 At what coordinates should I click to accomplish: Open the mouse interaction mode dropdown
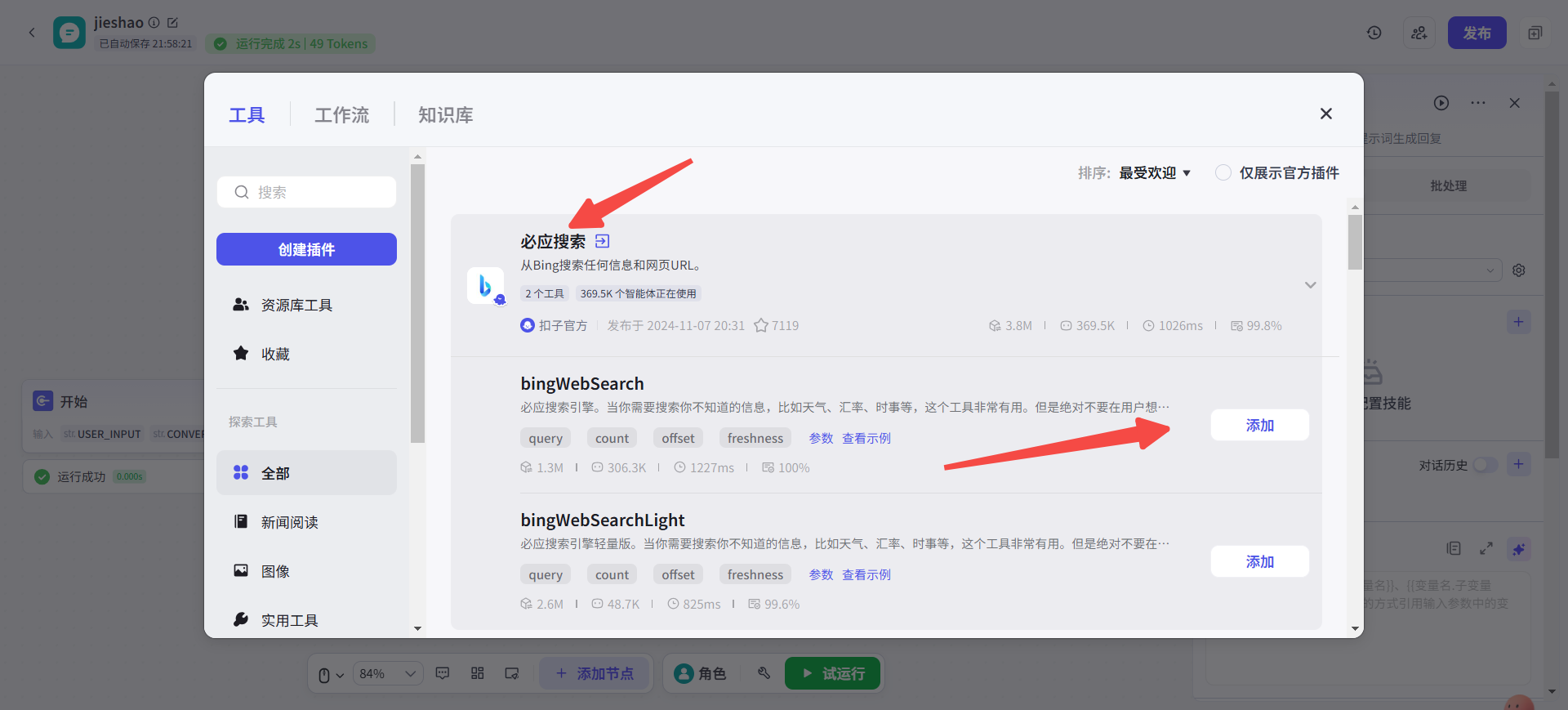click(x=331, y=674)
